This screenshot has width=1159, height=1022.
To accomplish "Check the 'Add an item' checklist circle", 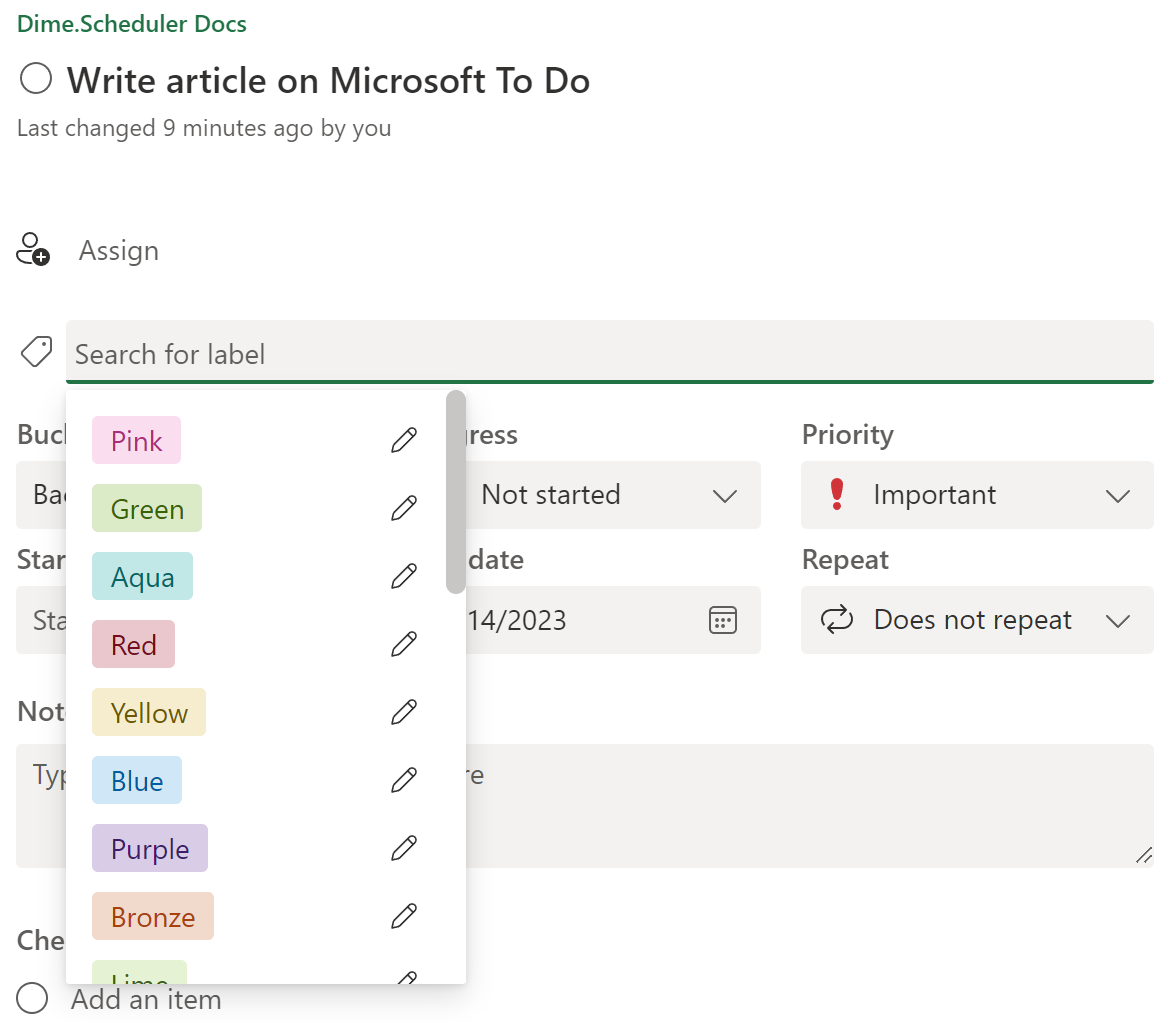I will coord(33,998).
